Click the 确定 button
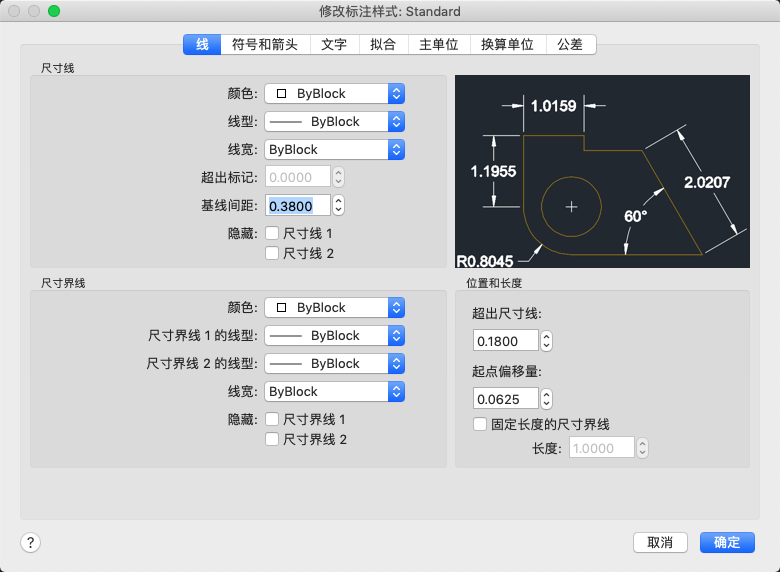Screen dimensions: 780x572 pos(727,542)
